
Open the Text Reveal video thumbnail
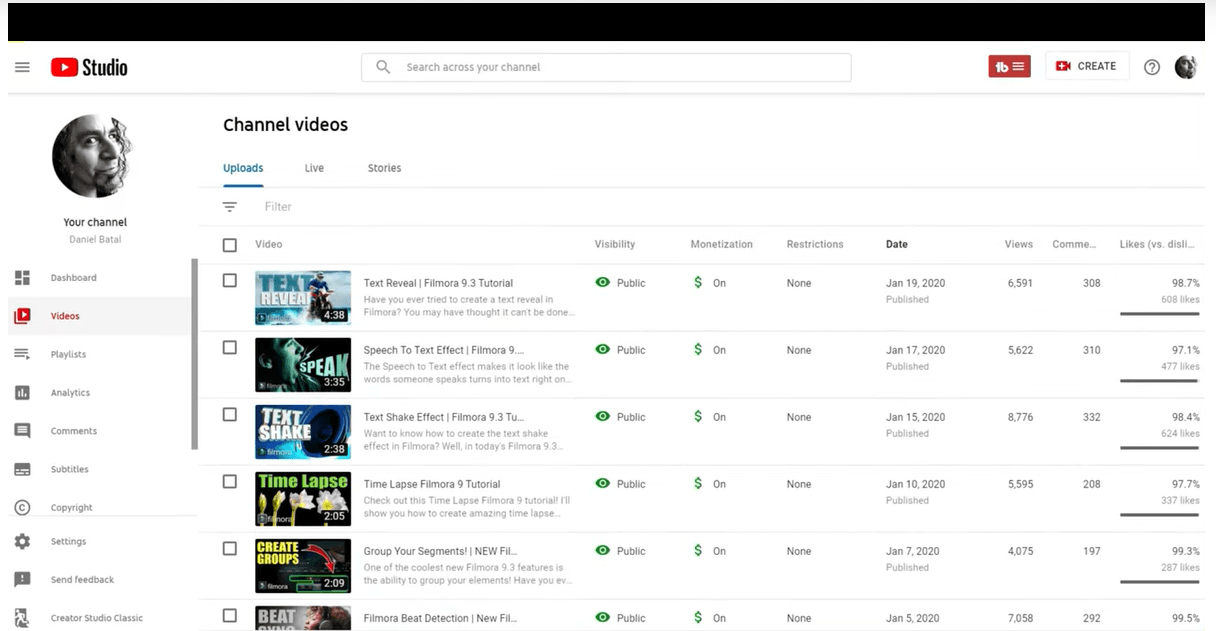pos(303,298)
